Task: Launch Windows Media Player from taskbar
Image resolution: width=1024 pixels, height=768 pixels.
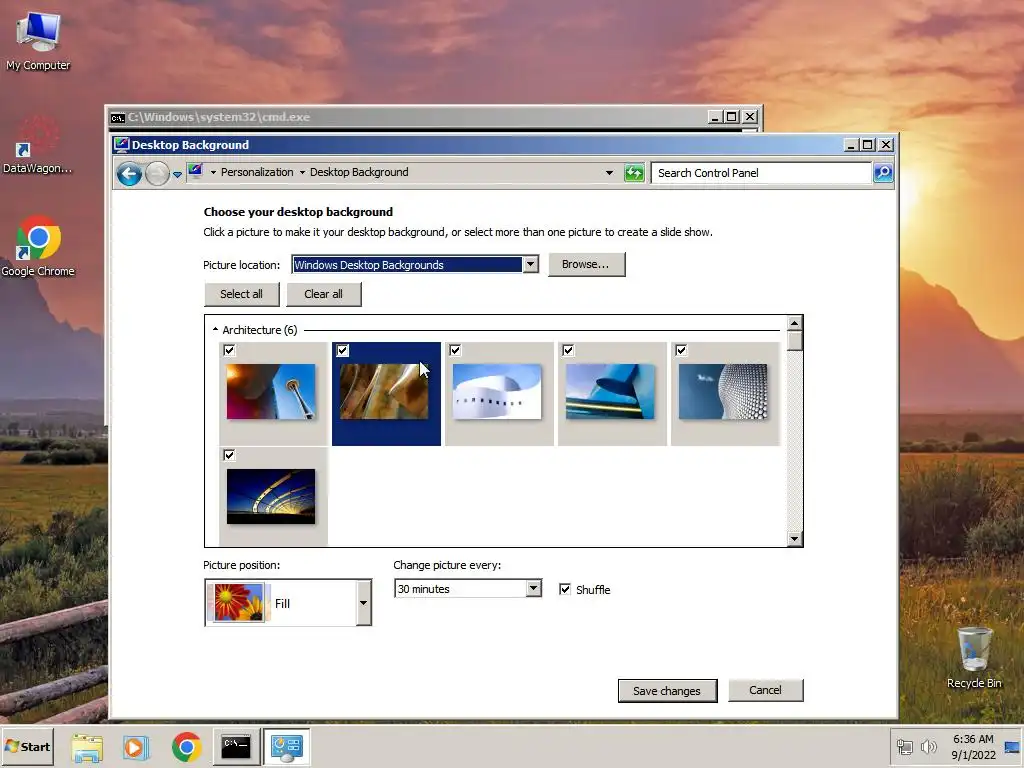Action: click(136, 748)
